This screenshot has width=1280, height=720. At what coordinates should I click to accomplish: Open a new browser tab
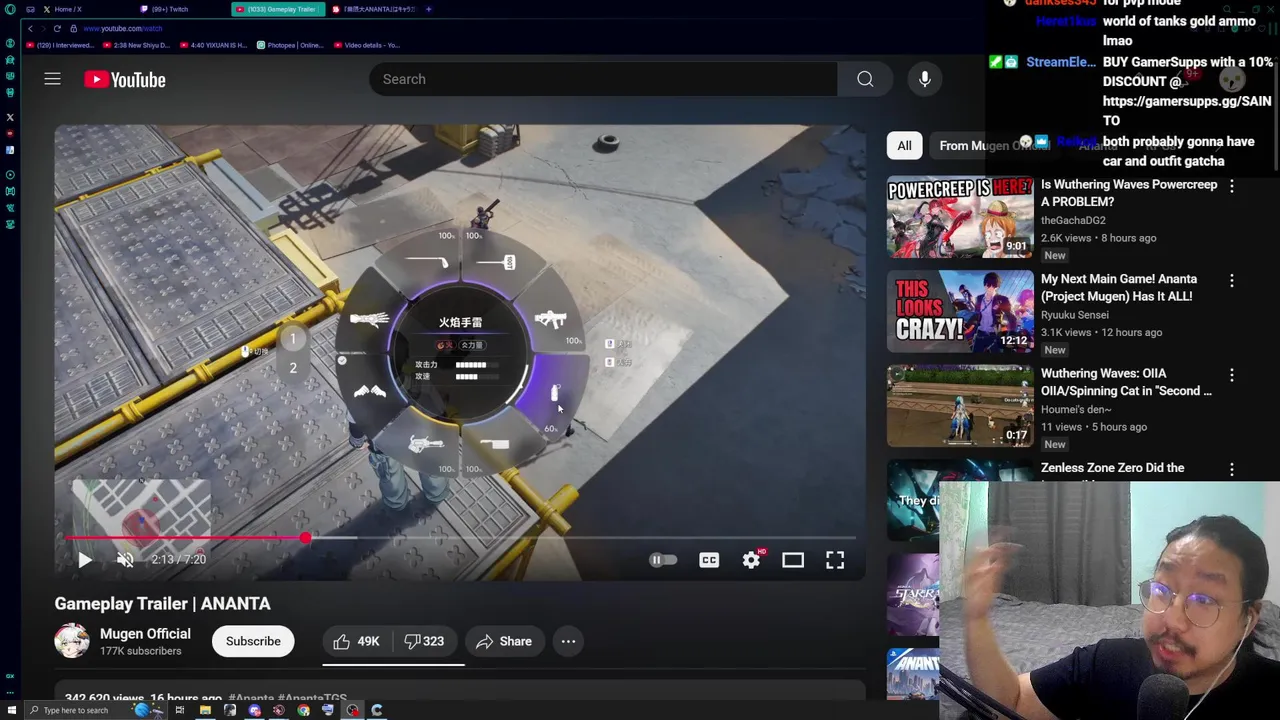(x=429, y=9)
